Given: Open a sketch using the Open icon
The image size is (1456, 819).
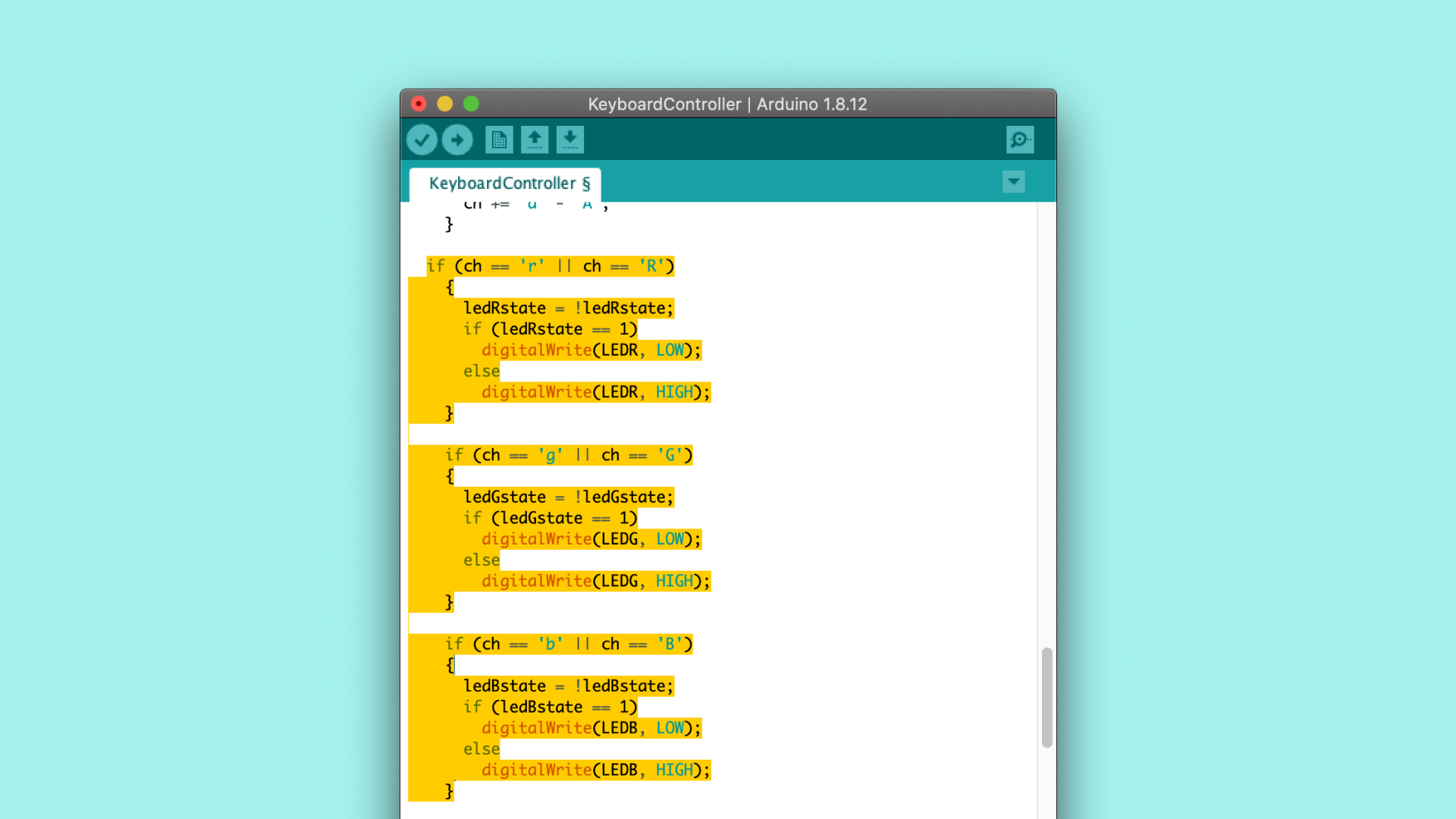Looking at the screenshot, I should (535, 140).
